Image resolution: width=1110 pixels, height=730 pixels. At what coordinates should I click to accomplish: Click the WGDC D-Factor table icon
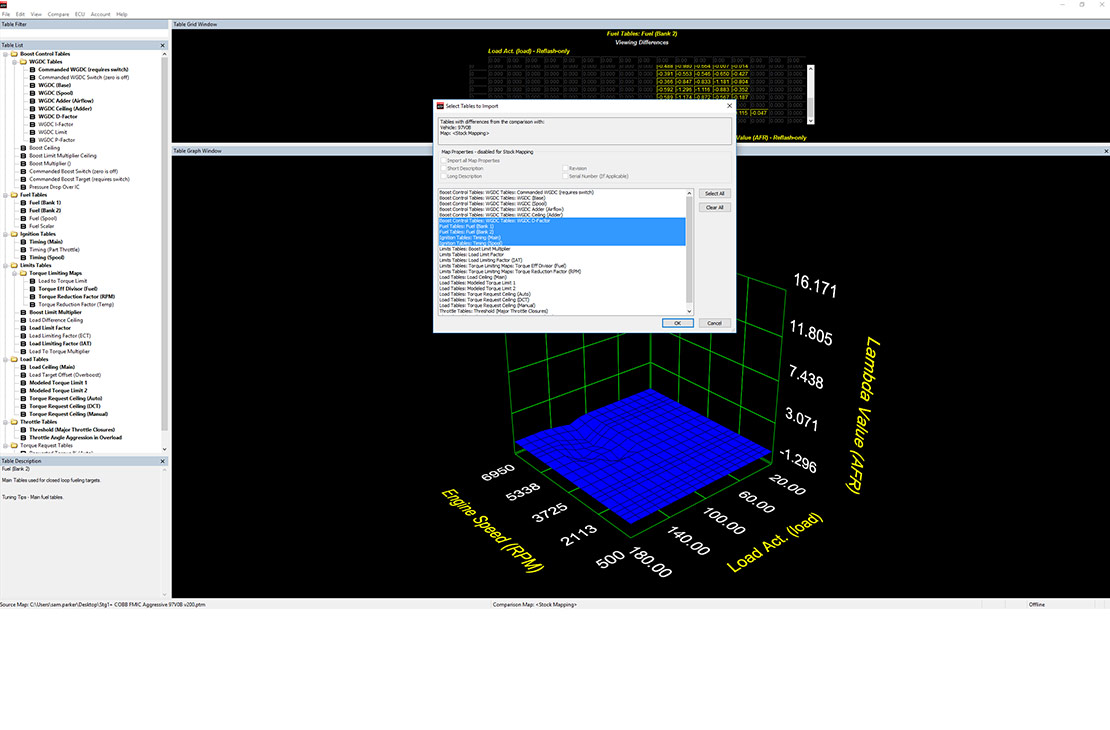point(33,116)
